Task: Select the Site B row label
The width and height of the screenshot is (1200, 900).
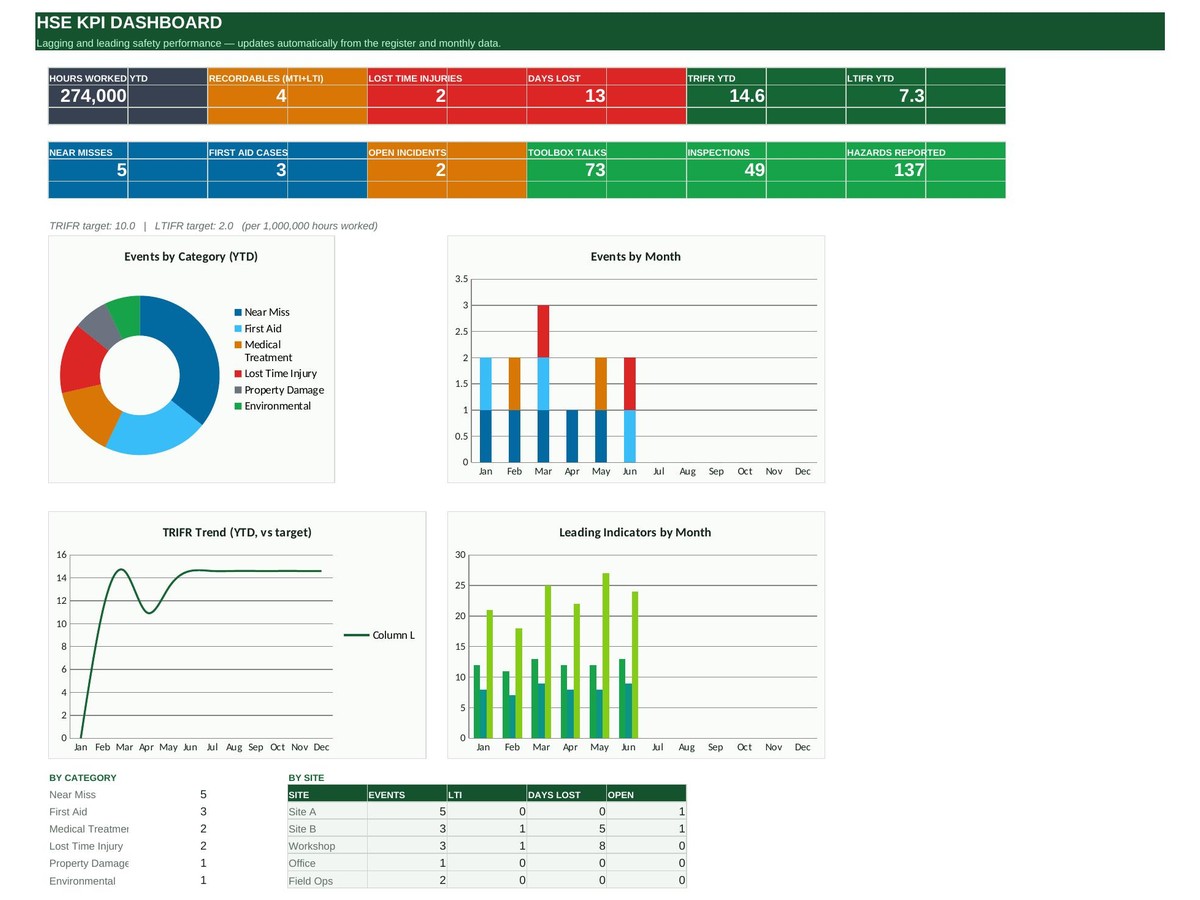Action: click(x=302, y=829)
